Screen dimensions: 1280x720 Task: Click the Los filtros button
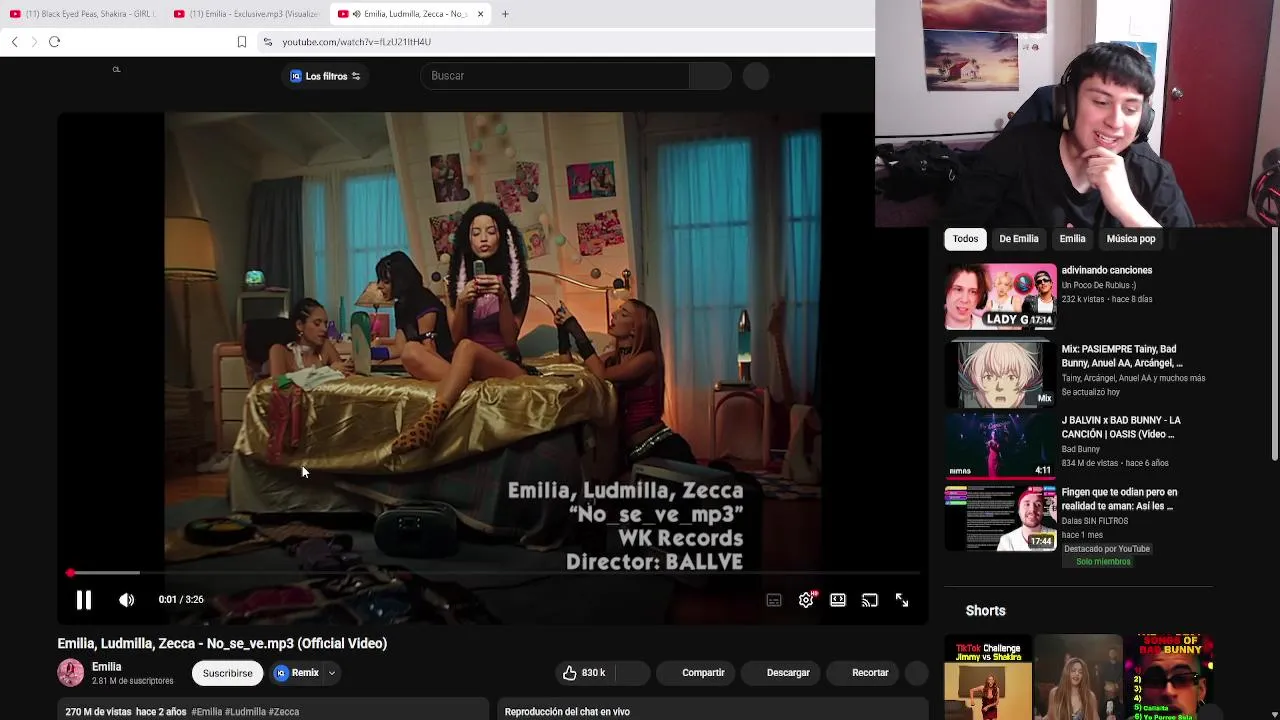(x=325, y=76)
